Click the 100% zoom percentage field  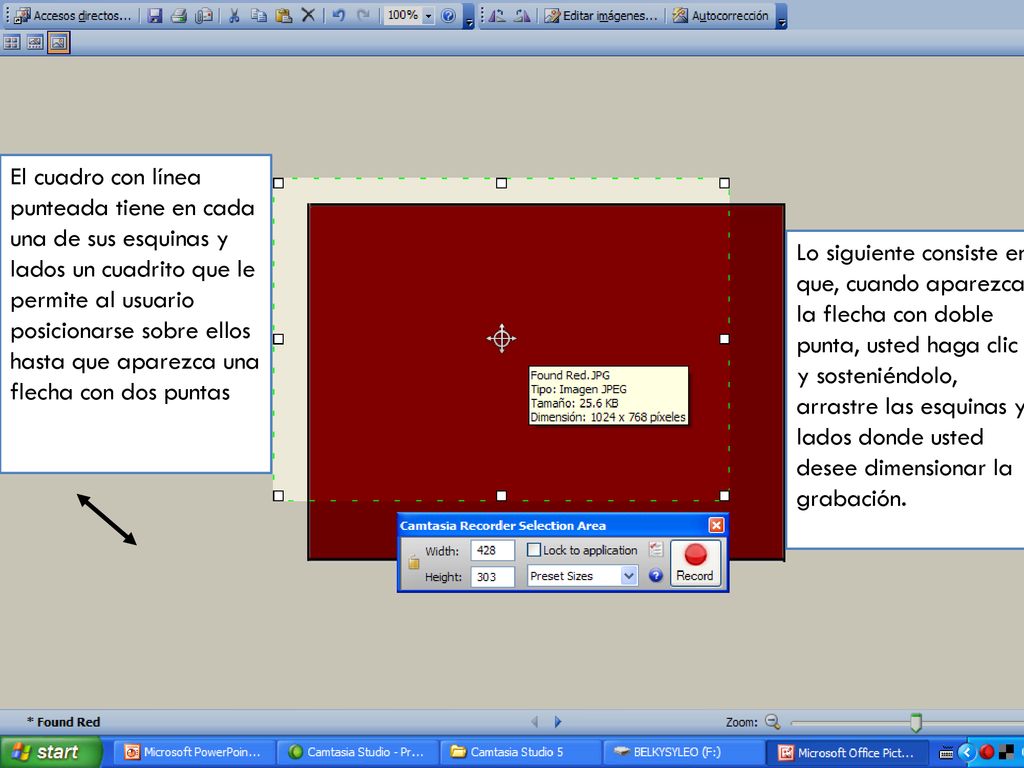click(x=402, y=16)
